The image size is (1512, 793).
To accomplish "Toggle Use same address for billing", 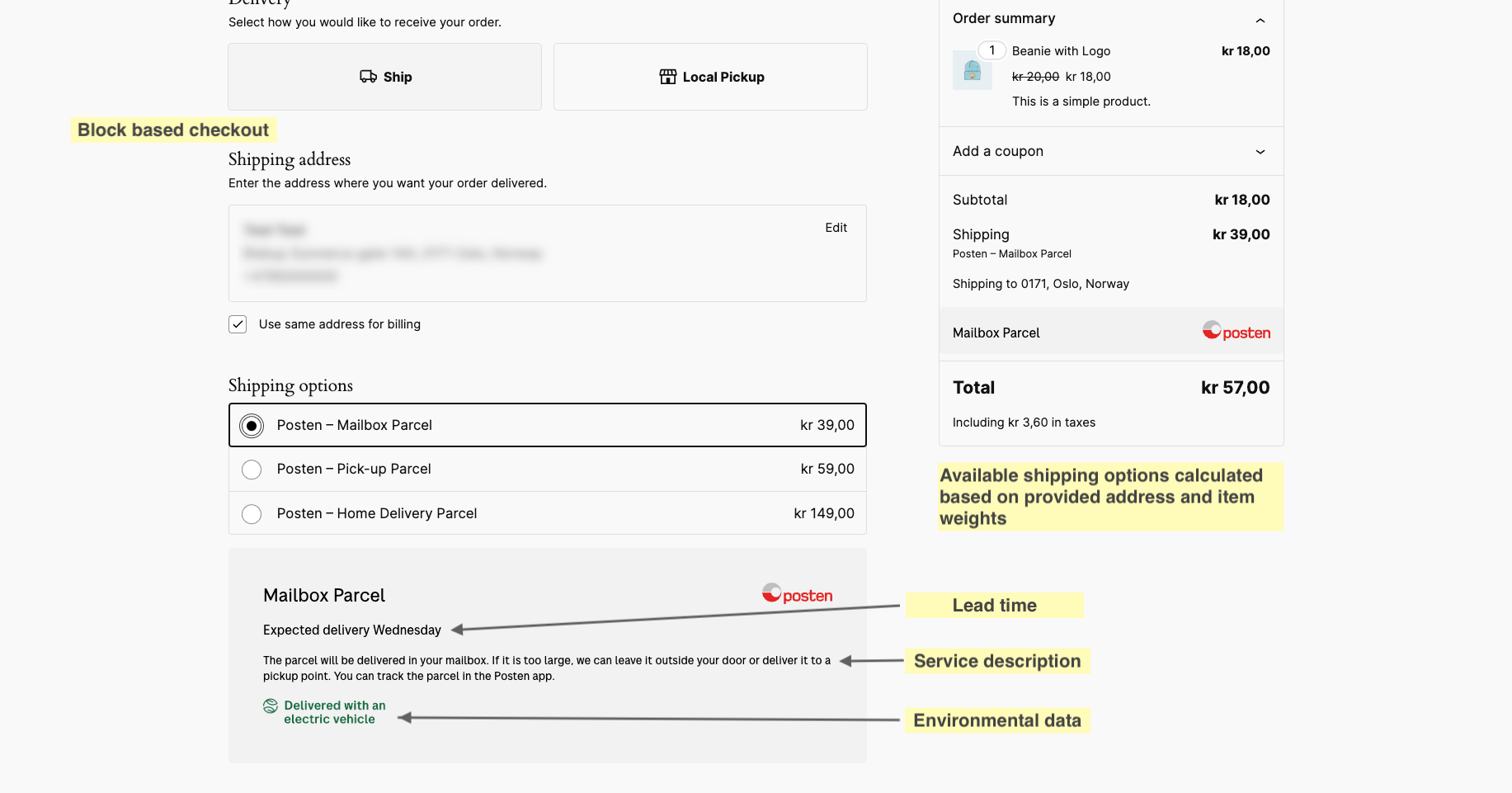I will 238,324.
